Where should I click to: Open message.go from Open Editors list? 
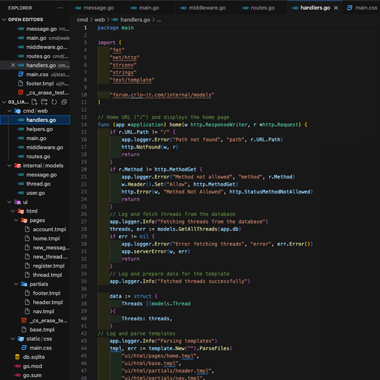tap(35, 29)
